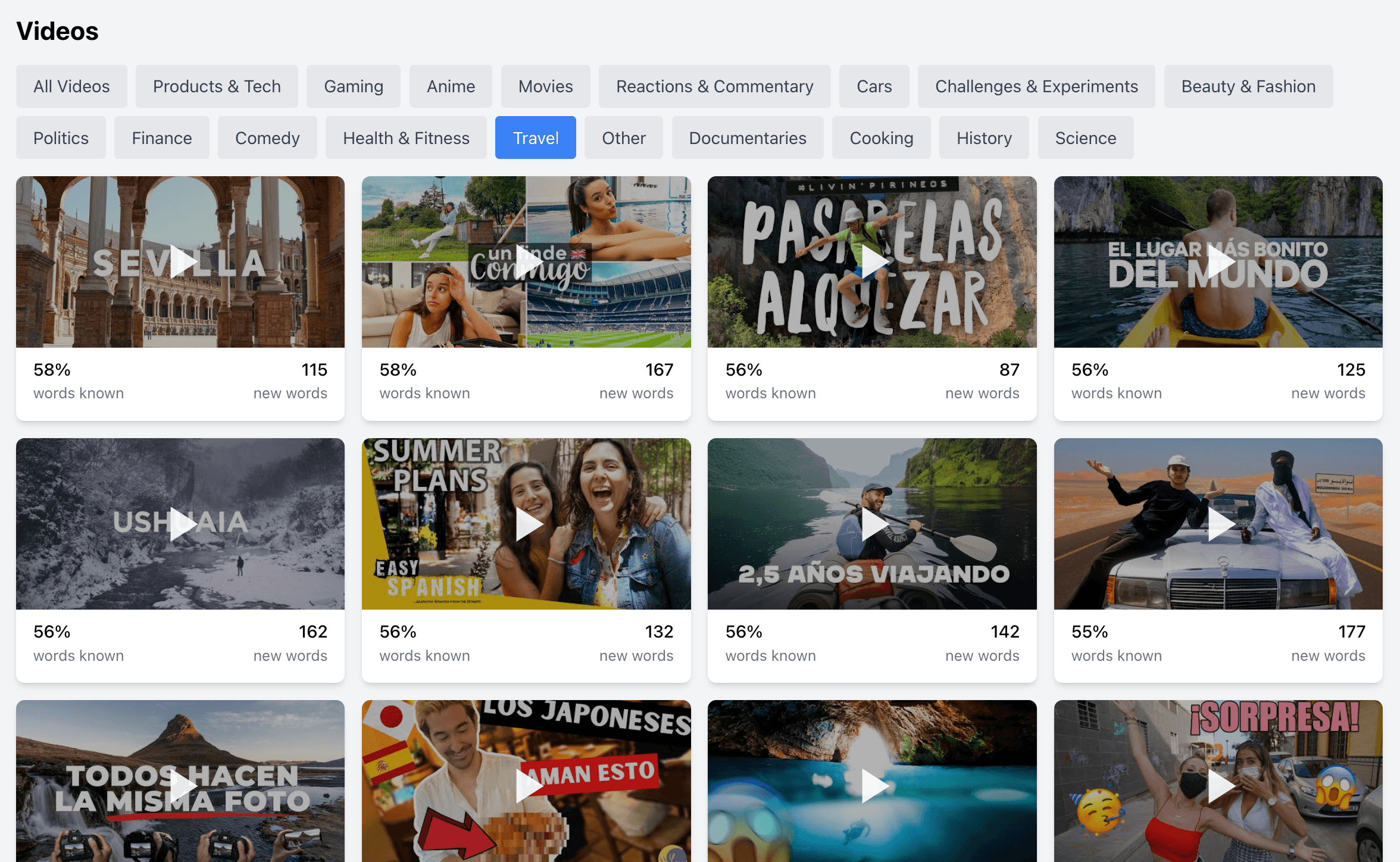Switch to the Science category

pos(1085,138)
